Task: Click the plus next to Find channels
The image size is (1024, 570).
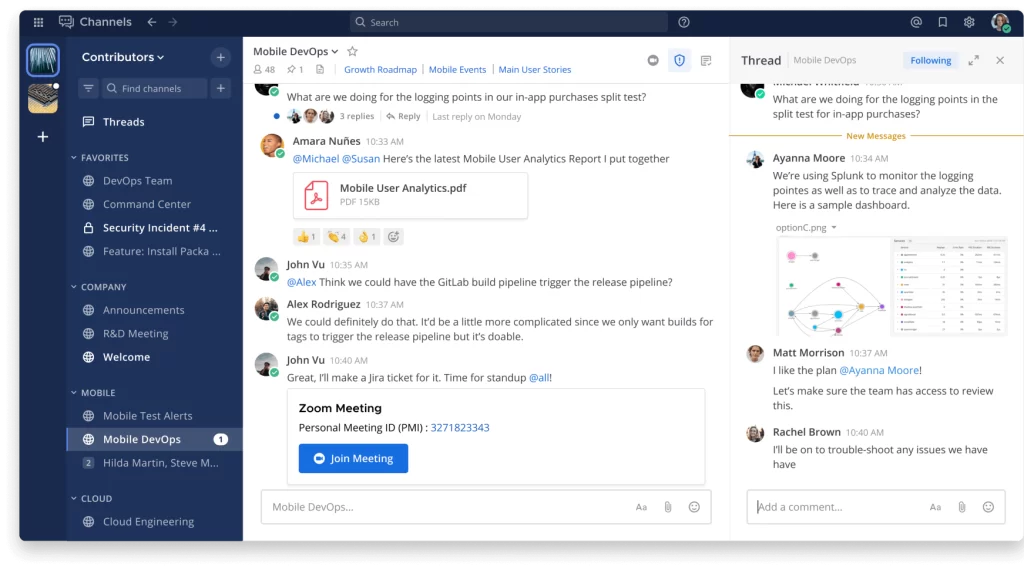Action: [221, 88]
